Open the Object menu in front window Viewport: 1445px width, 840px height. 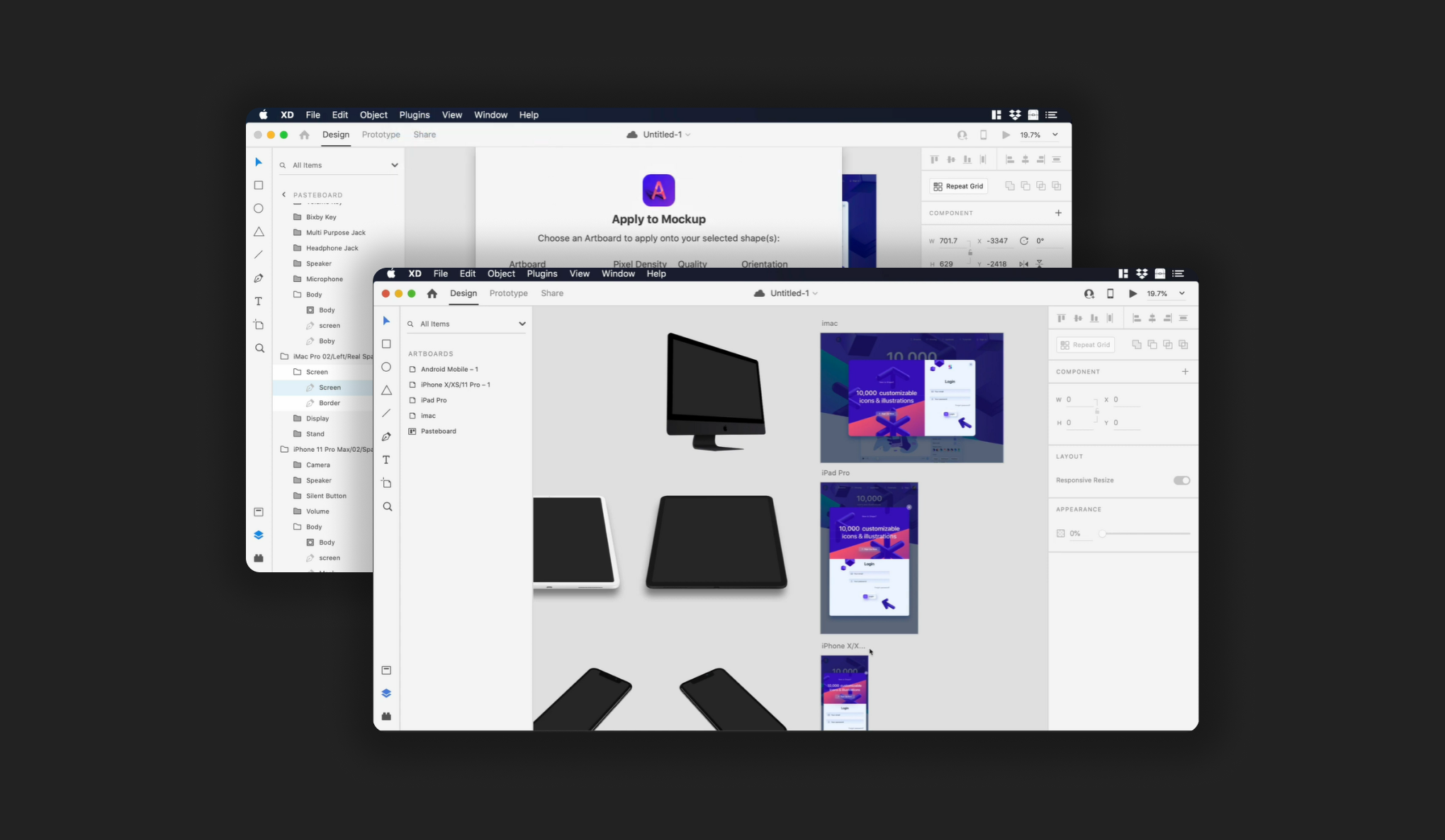click(501, 273)
